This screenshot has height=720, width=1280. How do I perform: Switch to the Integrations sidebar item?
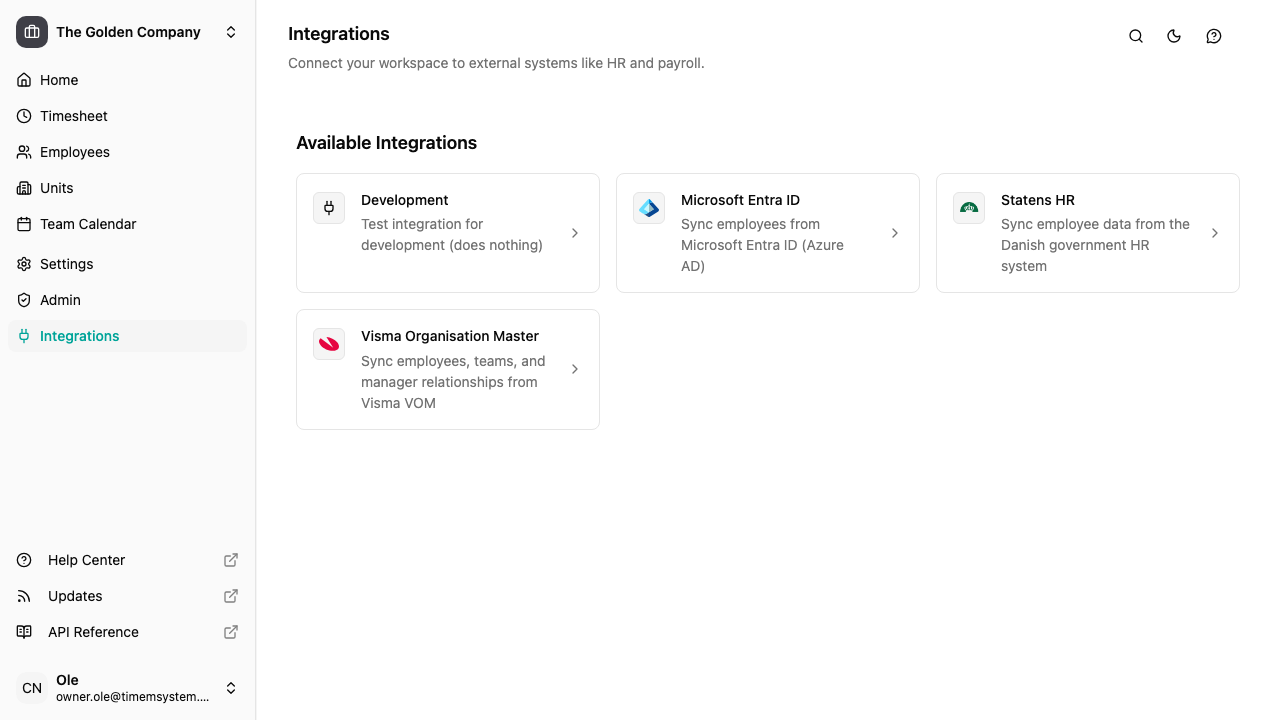(80, 336)
